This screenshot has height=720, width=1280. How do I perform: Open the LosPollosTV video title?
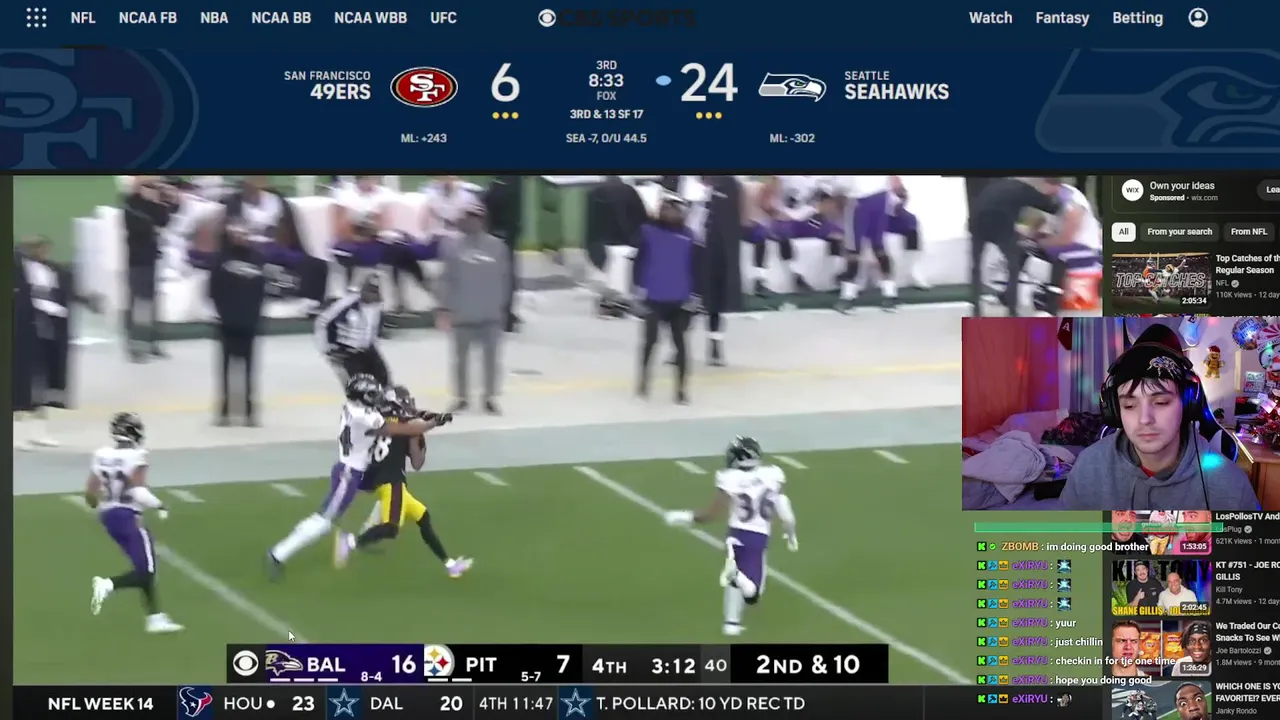(x=1247, y=517)
